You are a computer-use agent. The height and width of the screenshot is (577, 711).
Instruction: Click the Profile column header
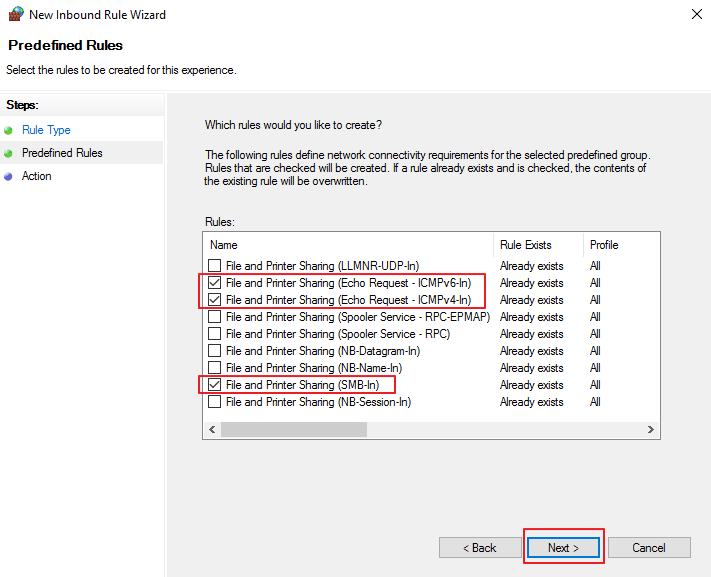click(604, 245)
